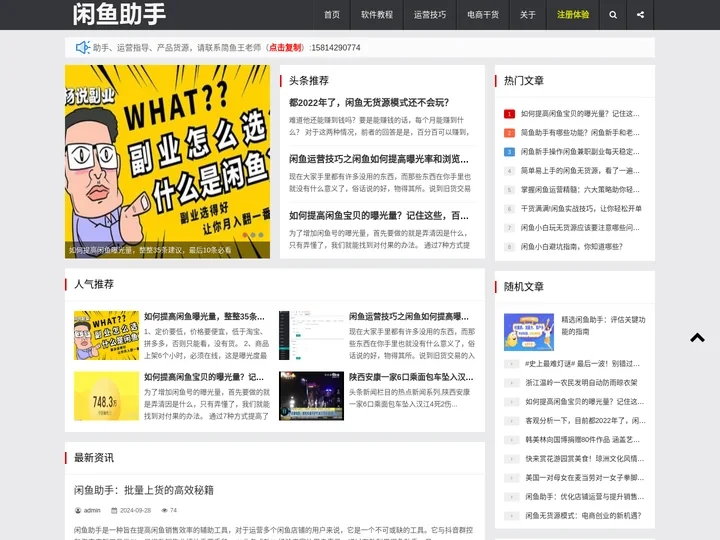This screenshot has width=720, height=540.
Task: Open random article 快来赏花游园赏美食
Action: (585, 459)
